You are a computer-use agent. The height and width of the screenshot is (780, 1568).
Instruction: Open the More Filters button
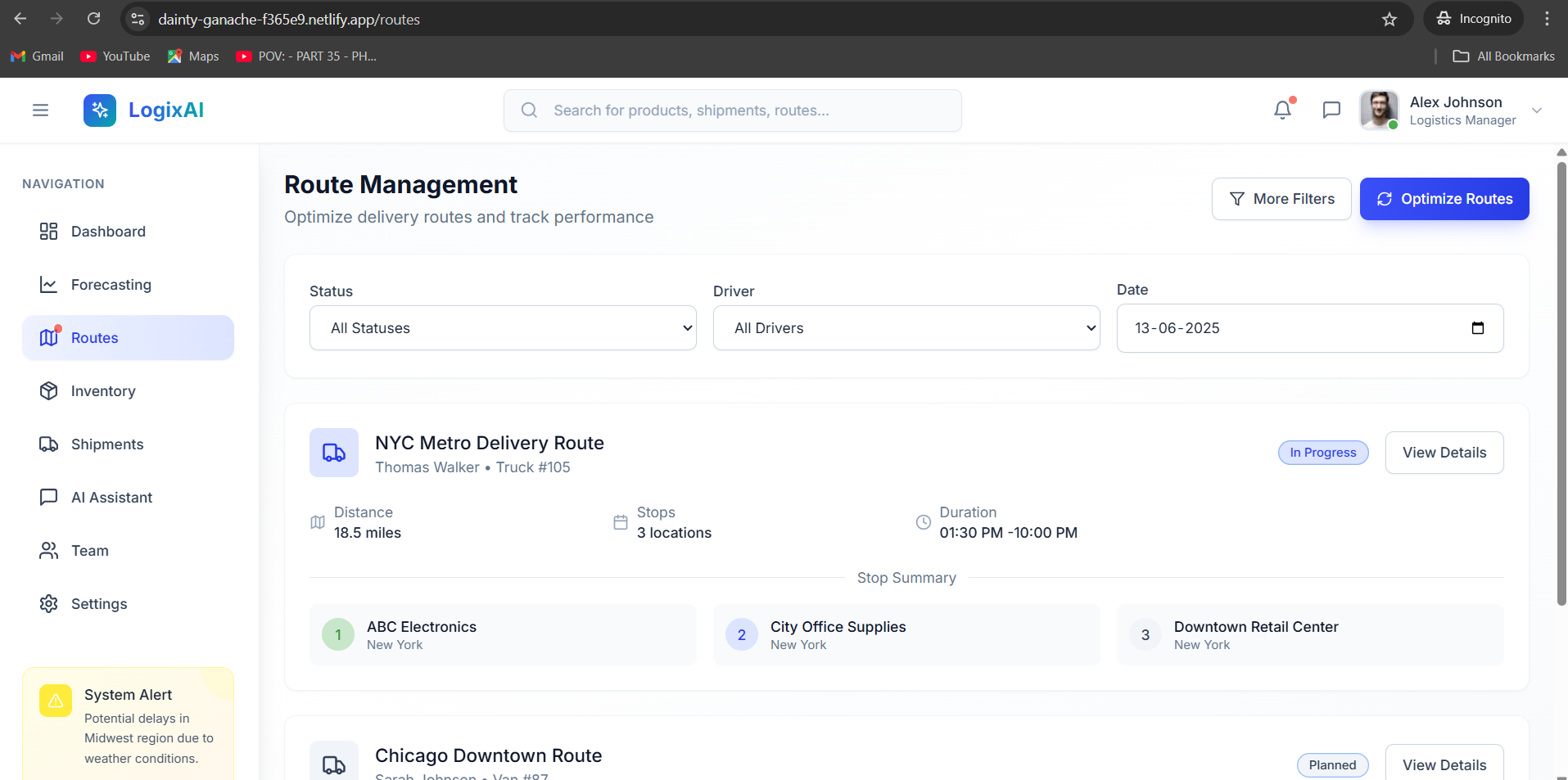pyautogui.click(x=1281, y=199)
